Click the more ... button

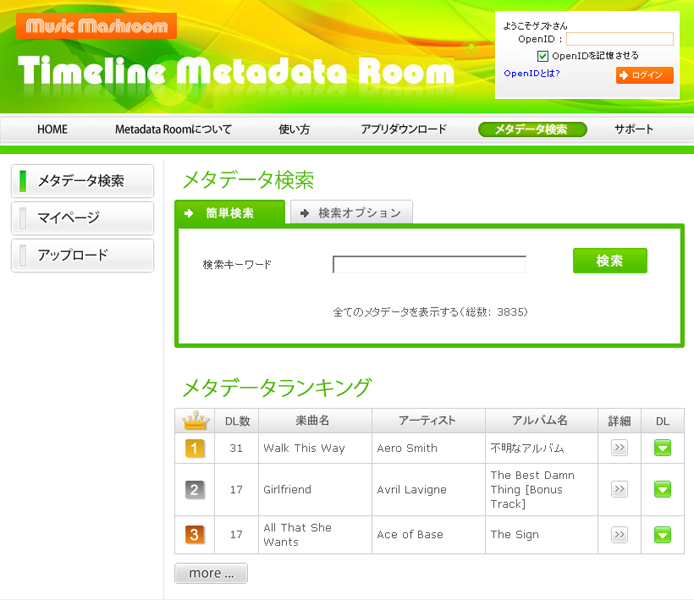(x=211, y=573)
